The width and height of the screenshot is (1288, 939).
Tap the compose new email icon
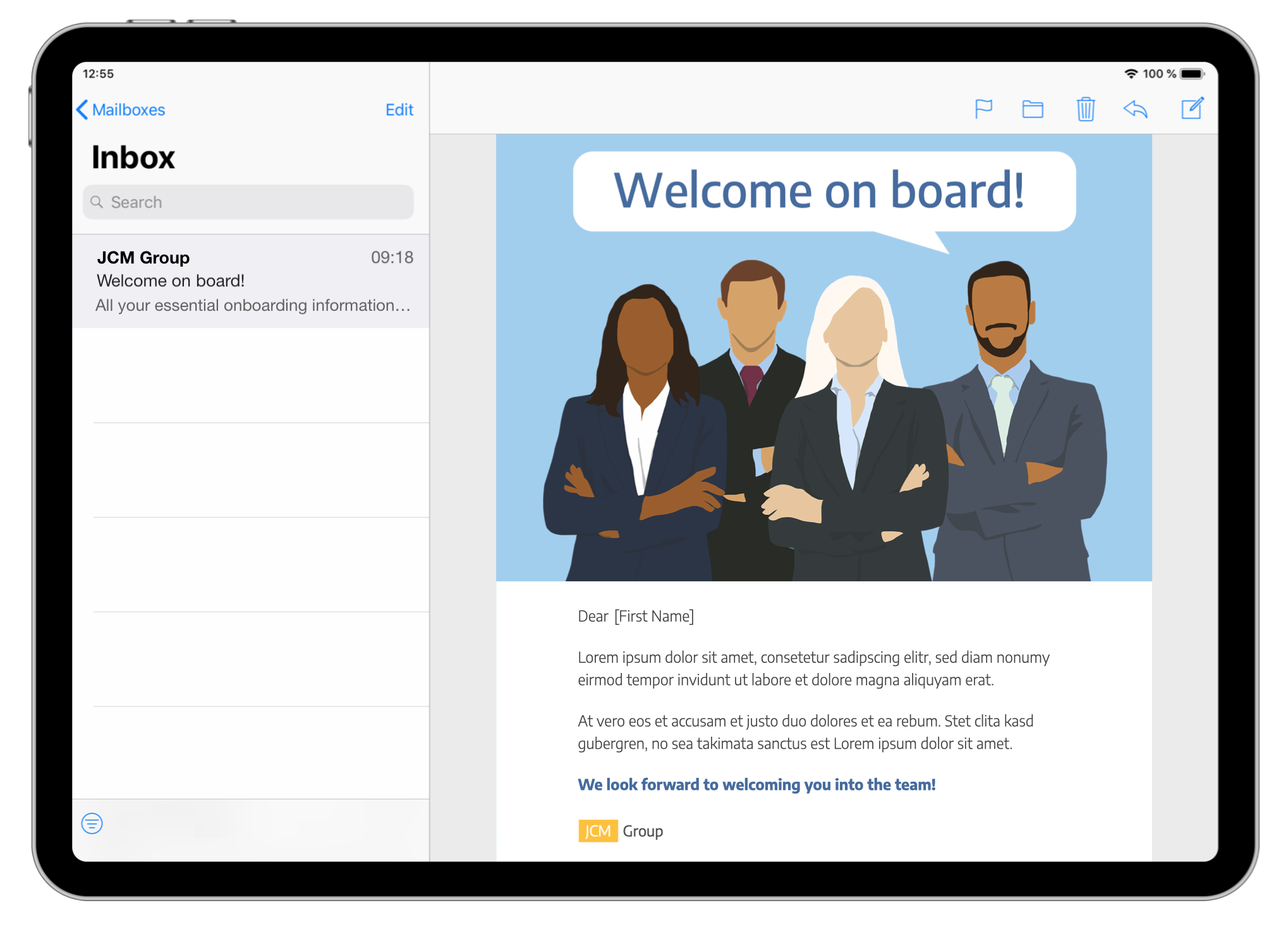pyautogui.click(x=1192, y=108)
